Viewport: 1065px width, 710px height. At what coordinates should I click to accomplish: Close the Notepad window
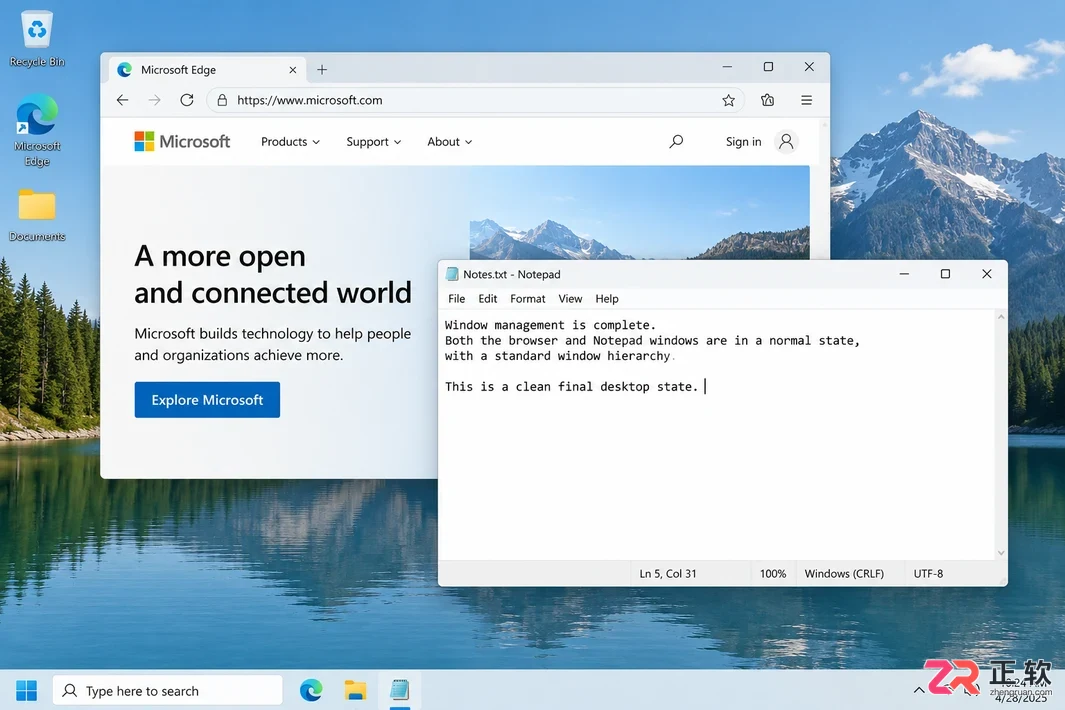tap(986, 274)
